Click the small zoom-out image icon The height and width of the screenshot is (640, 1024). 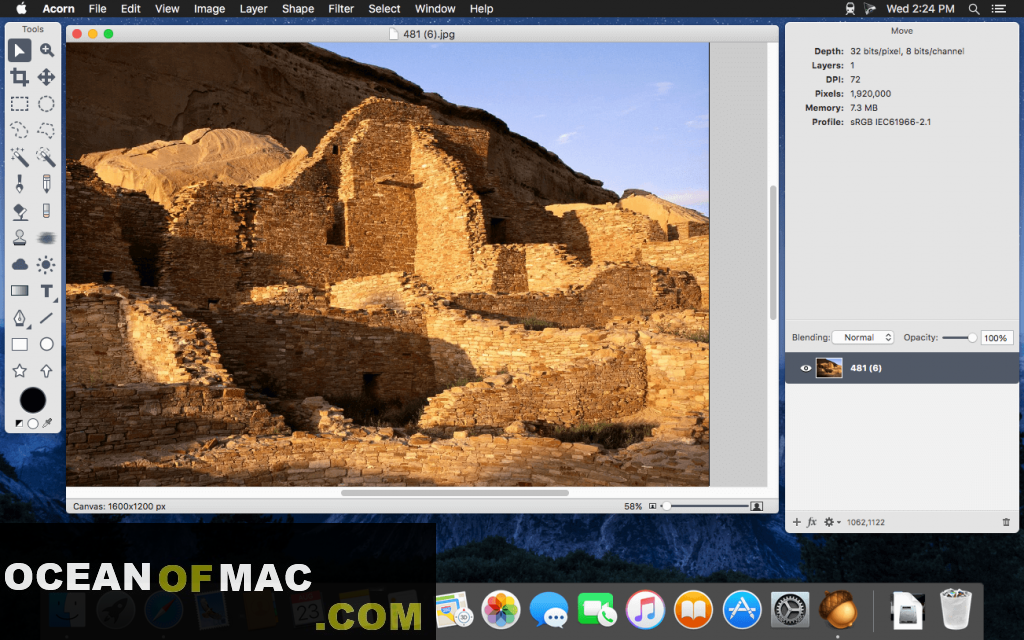tap(652, 506)
